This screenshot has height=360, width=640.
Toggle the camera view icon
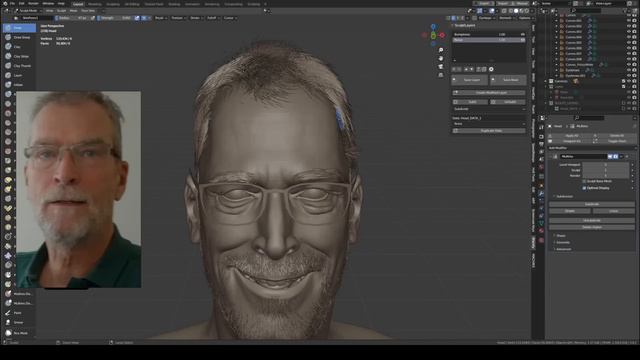[441, 67]
